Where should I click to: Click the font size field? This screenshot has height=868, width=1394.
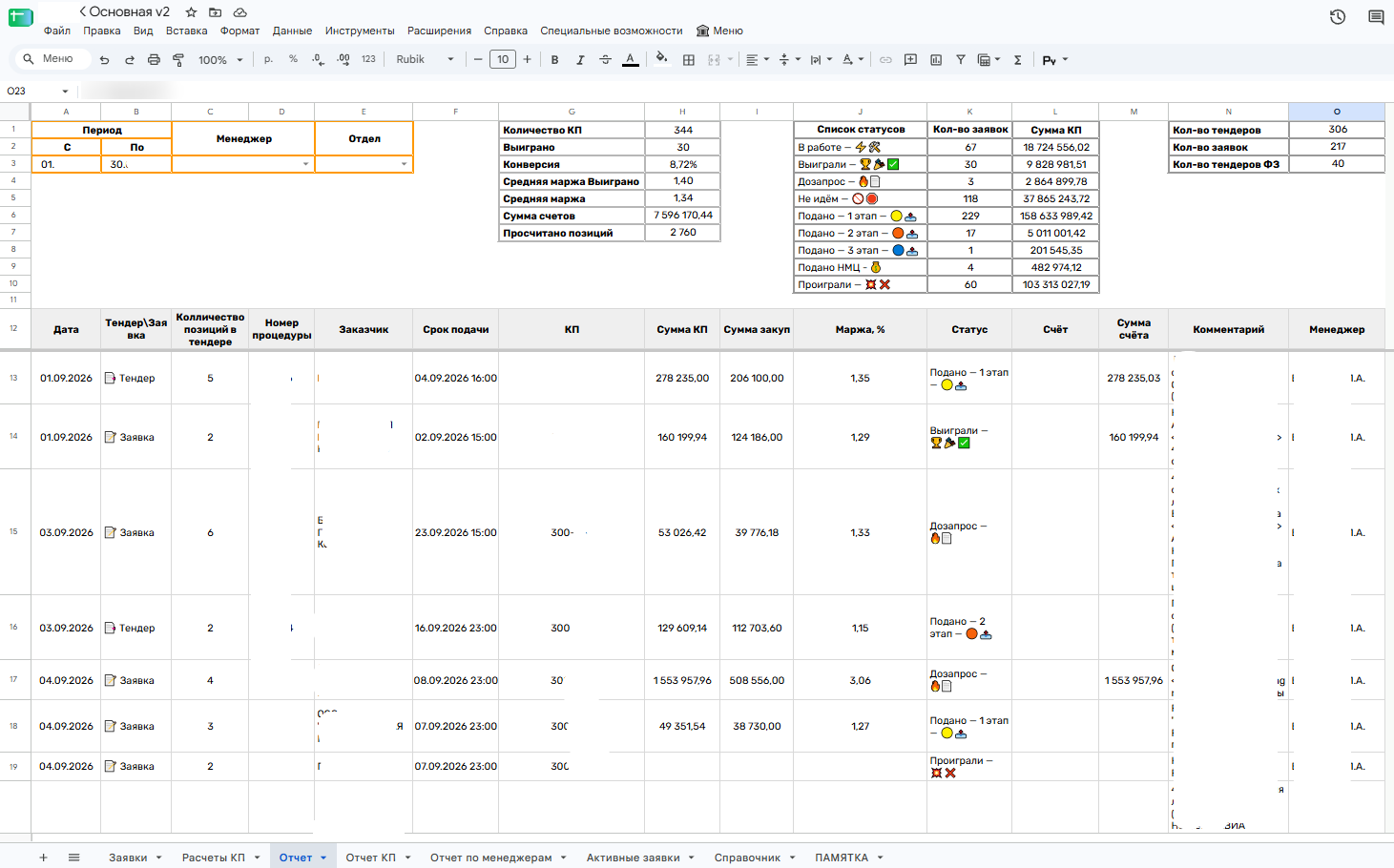click(x=503, y=59)
